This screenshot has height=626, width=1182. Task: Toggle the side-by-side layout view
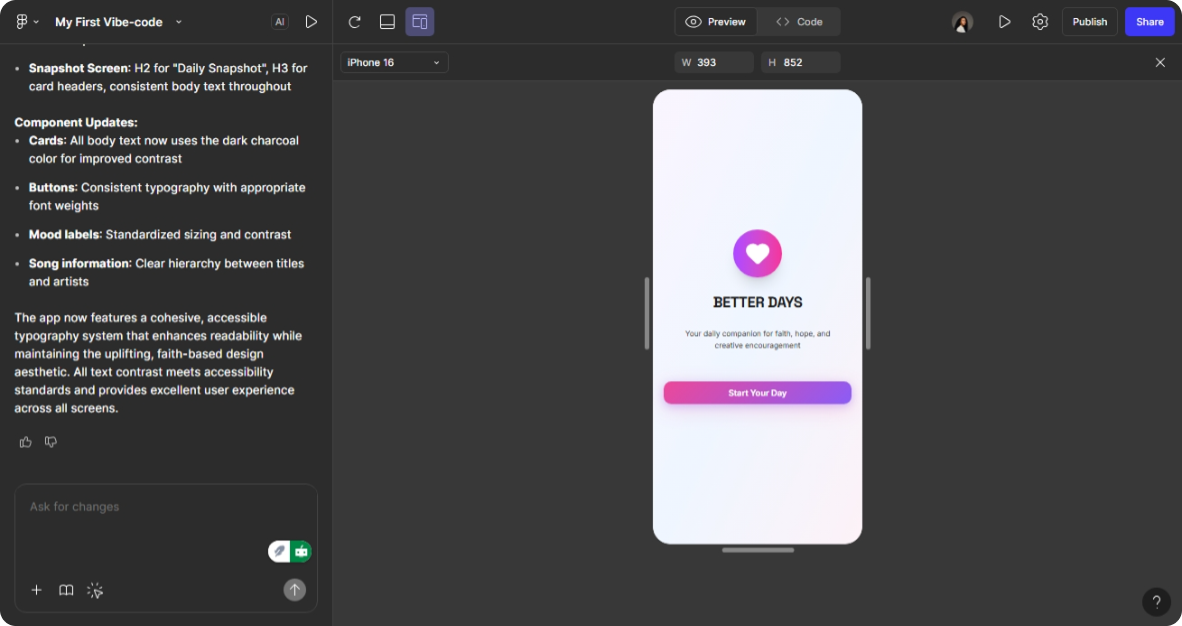(x=419, y=21)
